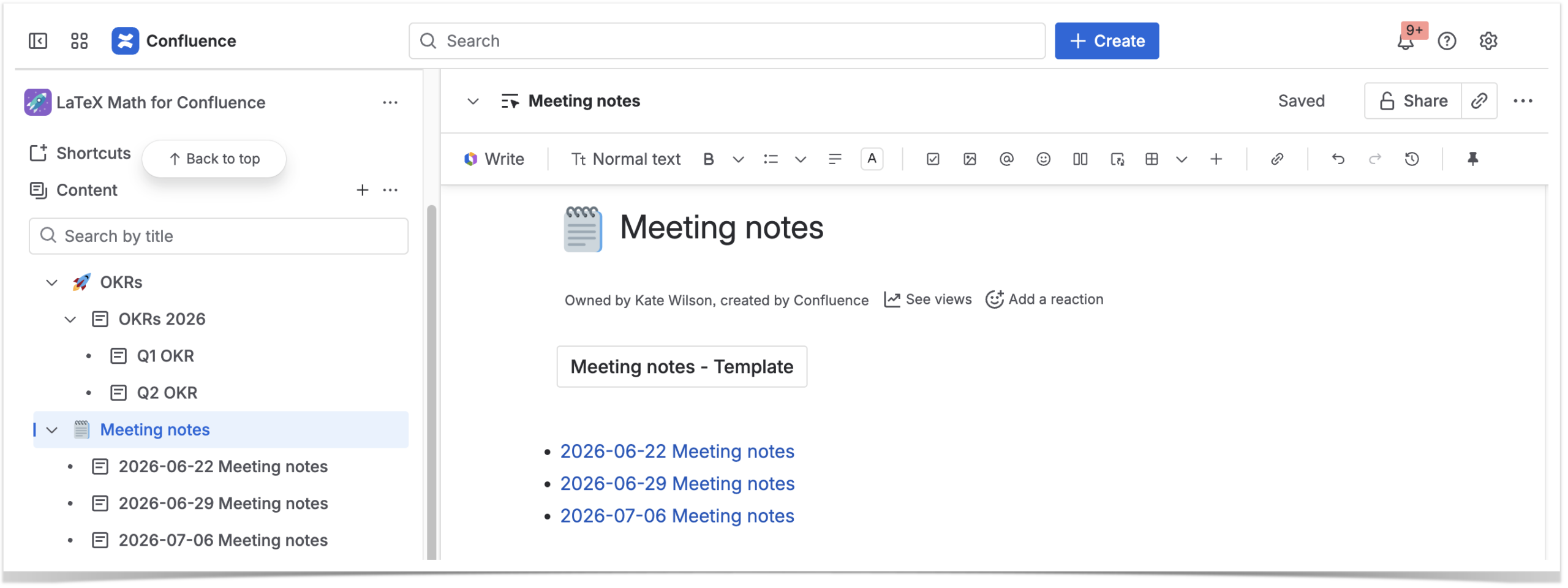Viewport: 1568px width, 588px height.
Task: Click the Write AI button
Action: (x=494, y=159)
